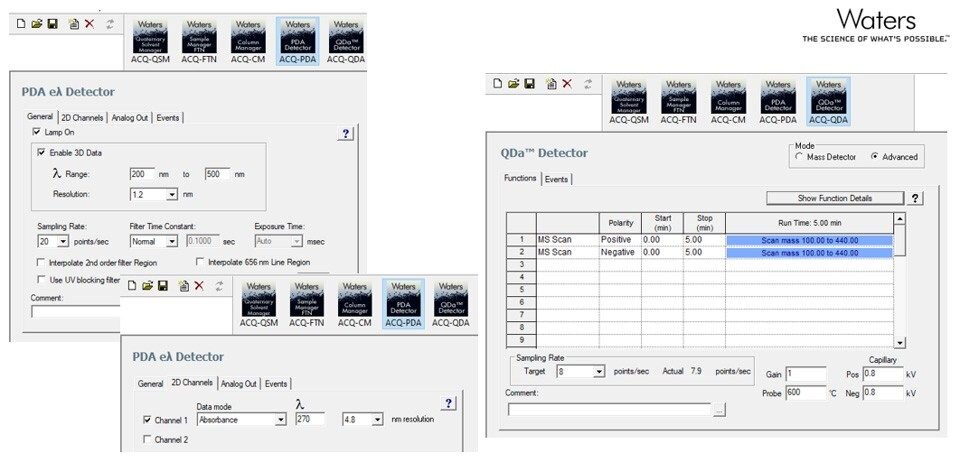Open the Resolution 1.2 nm dropdown

172,195
